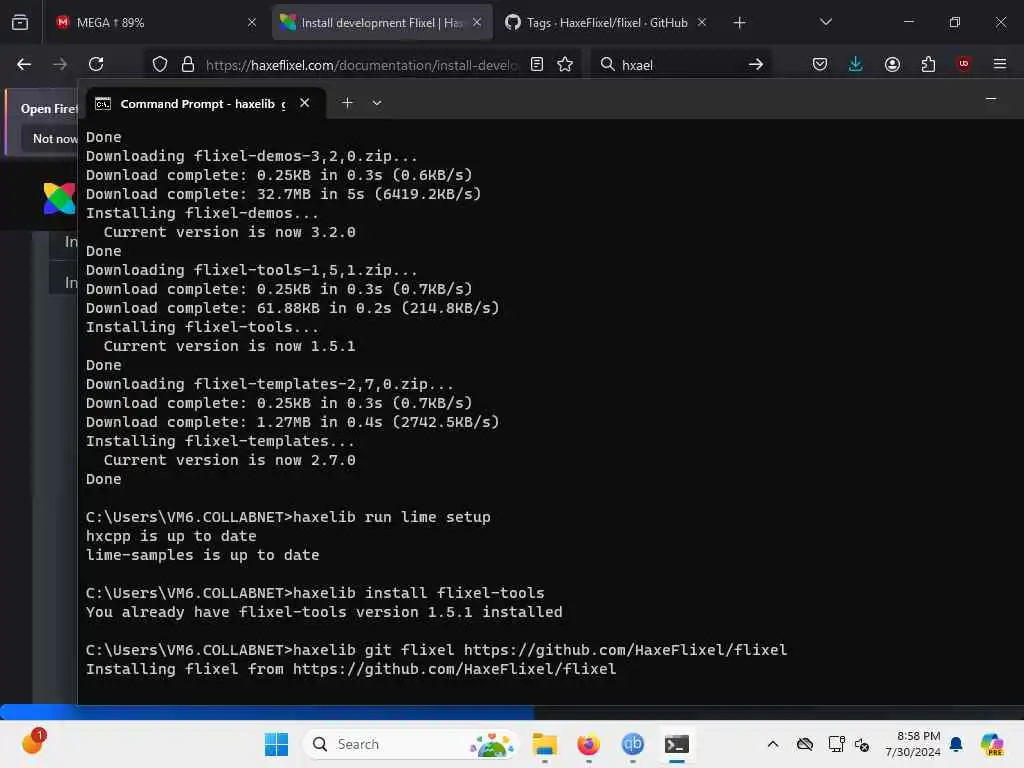Click the haxeflixel.com address bar
The image size is (1024, 768).
point(361,65)
